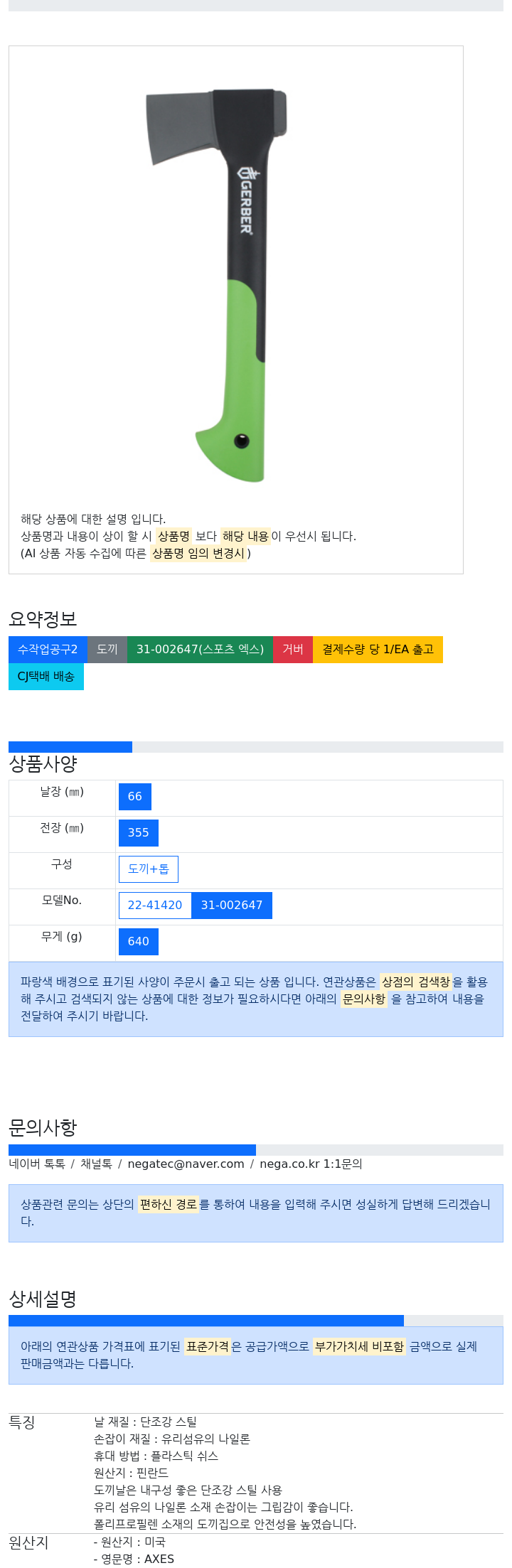Click the blue progress bar under 상세설명

(206, 1321)
